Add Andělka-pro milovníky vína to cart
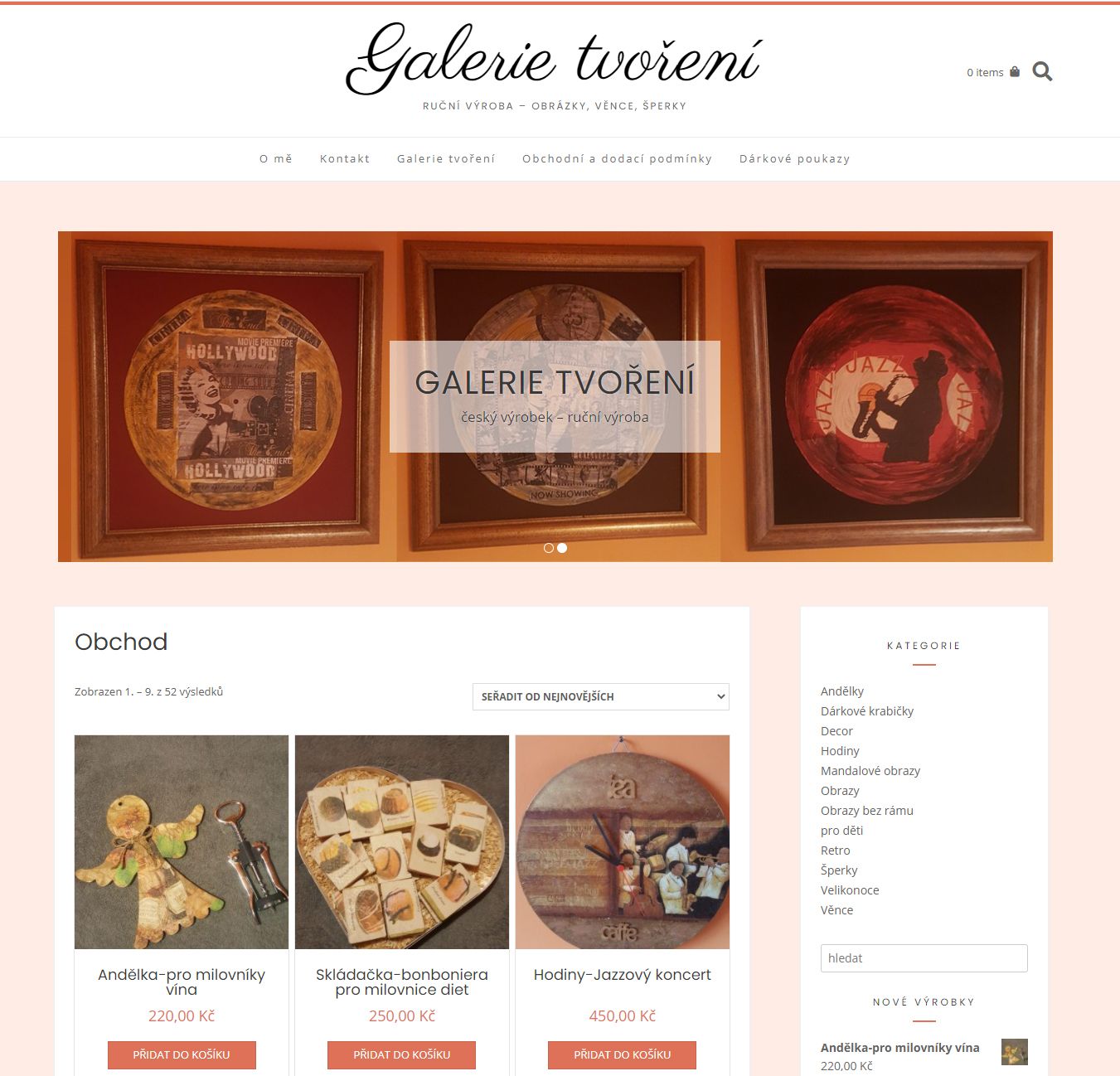Screen dimensions: 1120x1076 tap(182, 1054)
